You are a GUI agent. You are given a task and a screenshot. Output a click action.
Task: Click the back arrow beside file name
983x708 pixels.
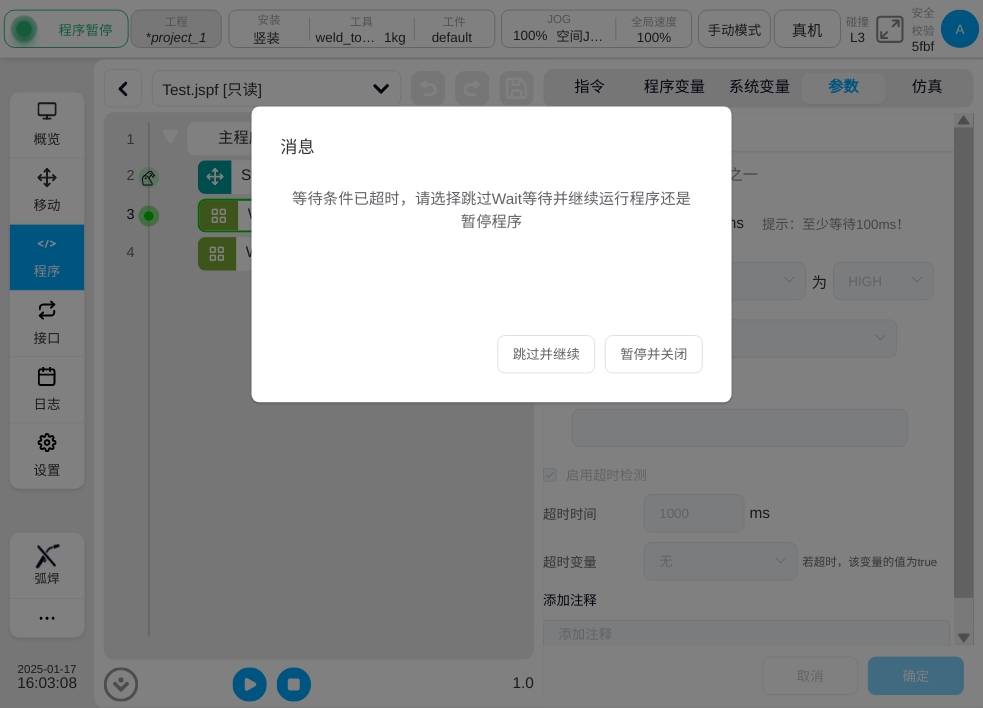pos(123,89)
